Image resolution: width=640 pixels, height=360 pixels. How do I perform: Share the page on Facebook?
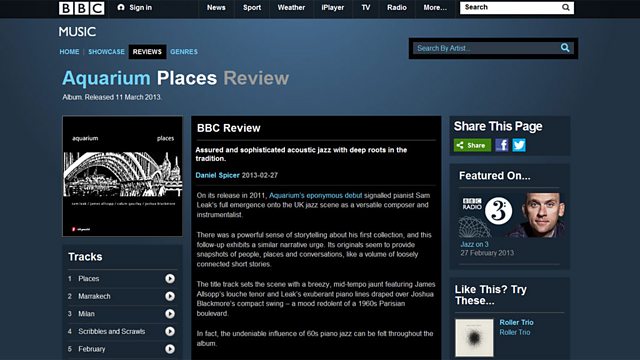(502, 145)
